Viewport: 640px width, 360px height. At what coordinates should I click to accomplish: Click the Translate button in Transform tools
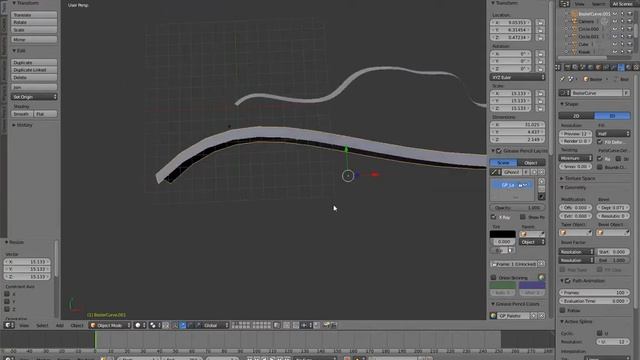(x=34, y=15)
